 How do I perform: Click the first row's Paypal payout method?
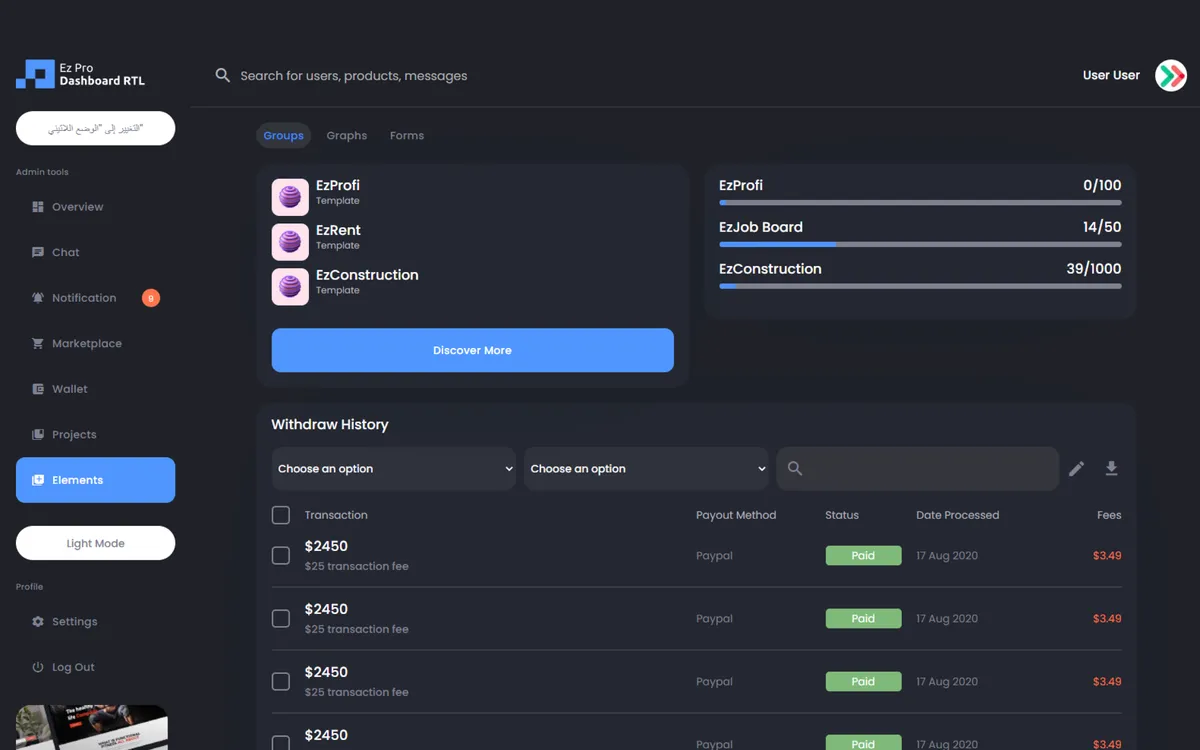714,555
